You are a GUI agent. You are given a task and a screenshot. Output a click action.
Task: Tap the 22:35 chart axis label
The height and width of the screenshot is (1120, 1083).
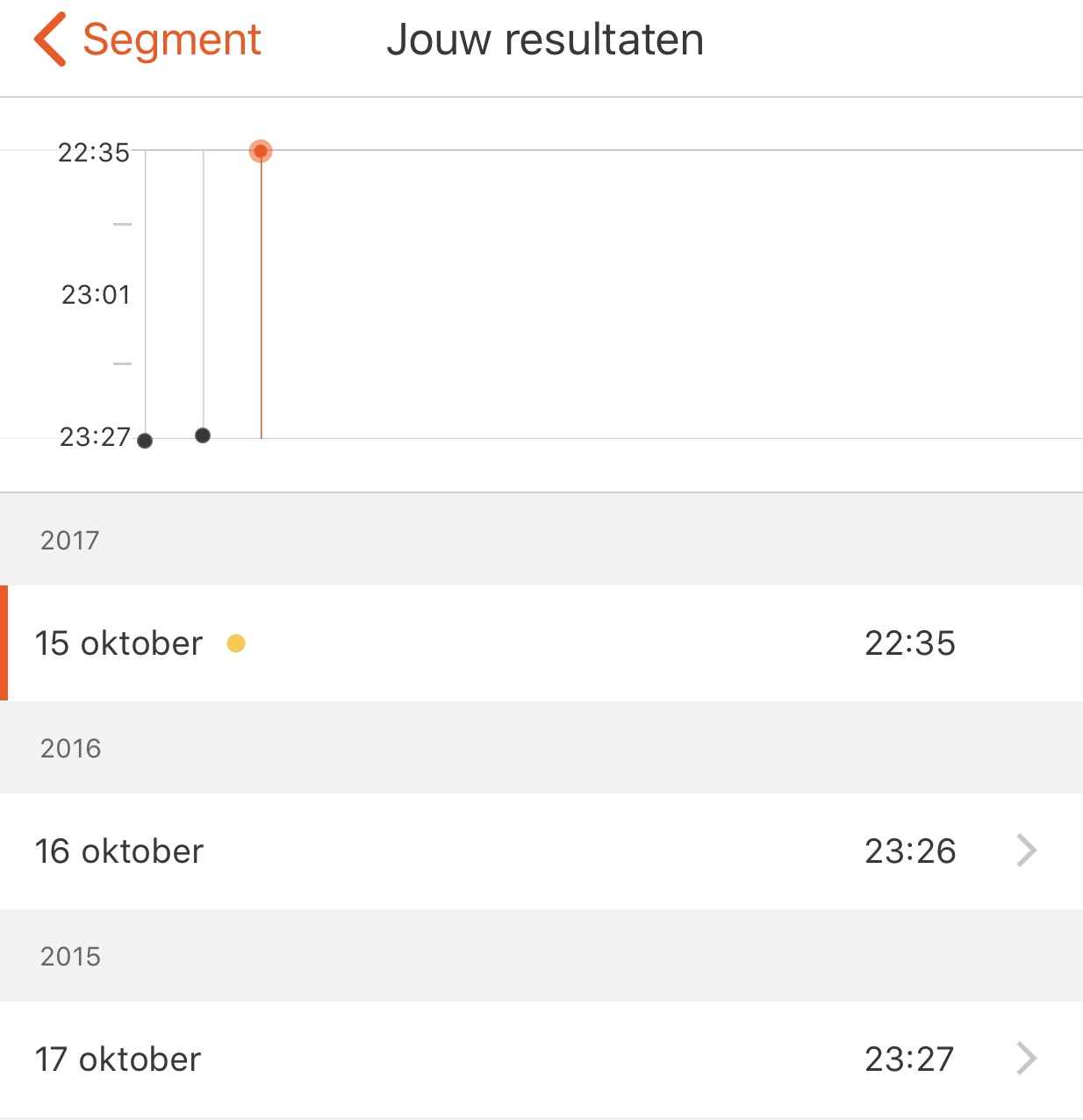(94, 153)
